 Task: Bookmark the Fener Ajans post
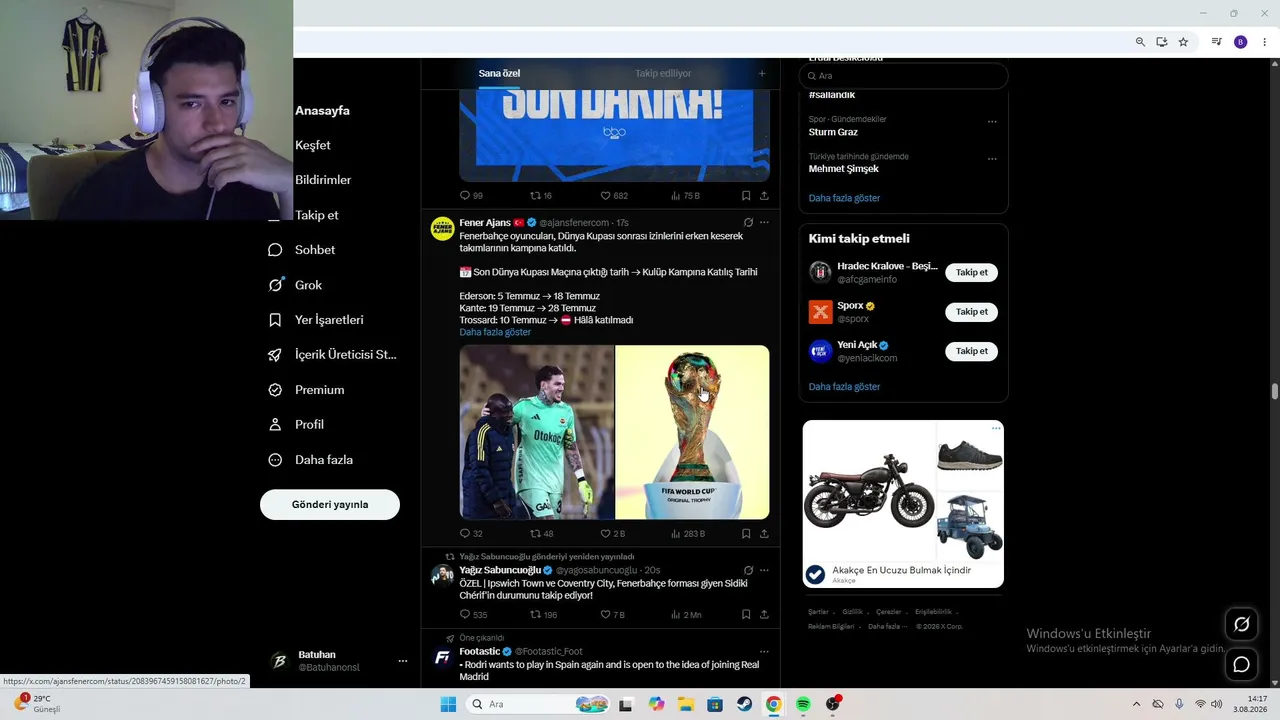click(746, 534)
